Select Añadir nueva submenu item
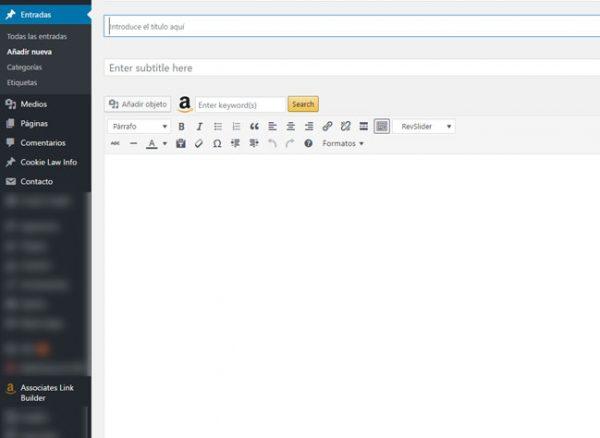The width and height of the screenshot is (600, 438). 29,52
